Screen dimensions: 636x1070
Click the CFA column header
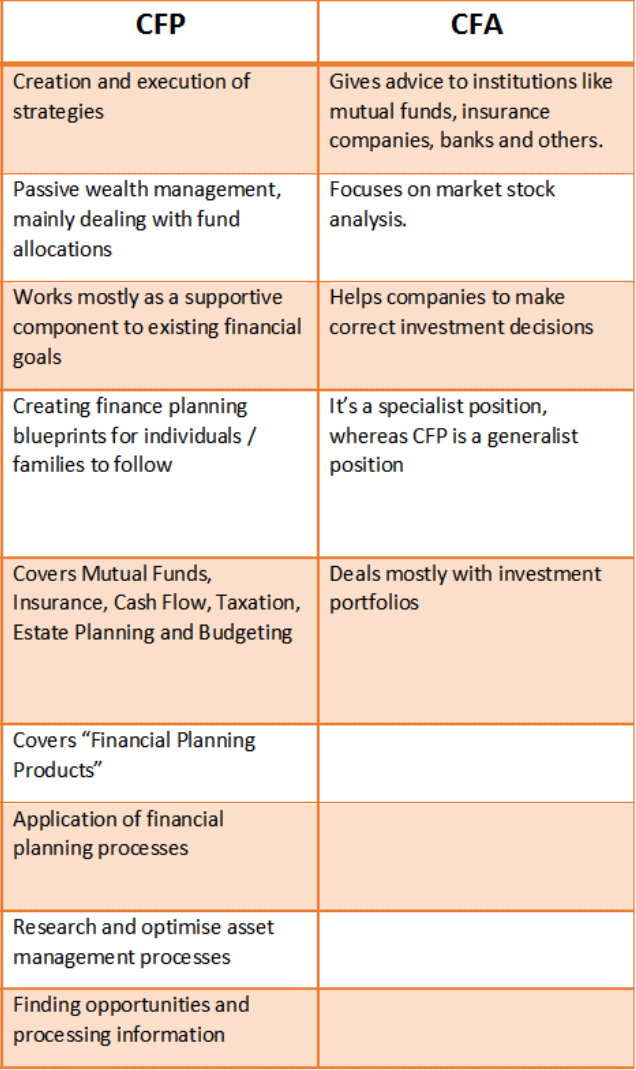coord(476,27)
